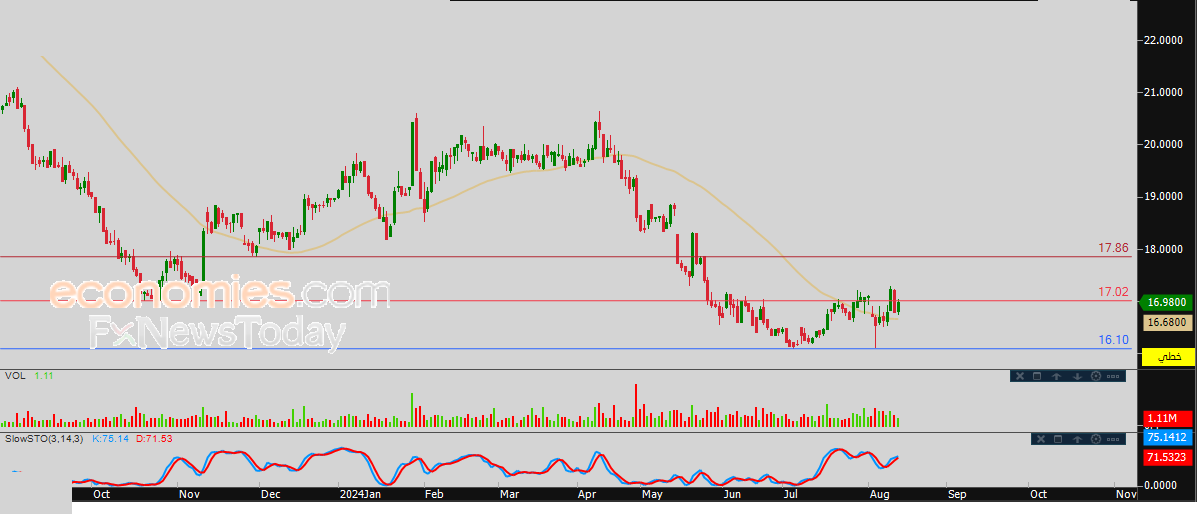This screenshot has height=514, width=1197.
Task: Move the VOL panel down
Action: pyautogui.click(x=1077, y=376)
